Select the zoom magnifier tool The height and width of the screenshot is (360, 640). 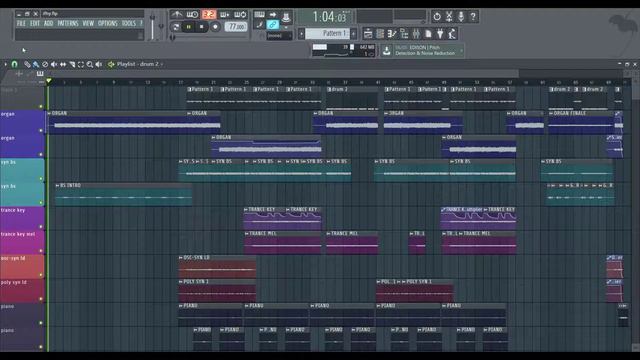[x=90, y=64]
